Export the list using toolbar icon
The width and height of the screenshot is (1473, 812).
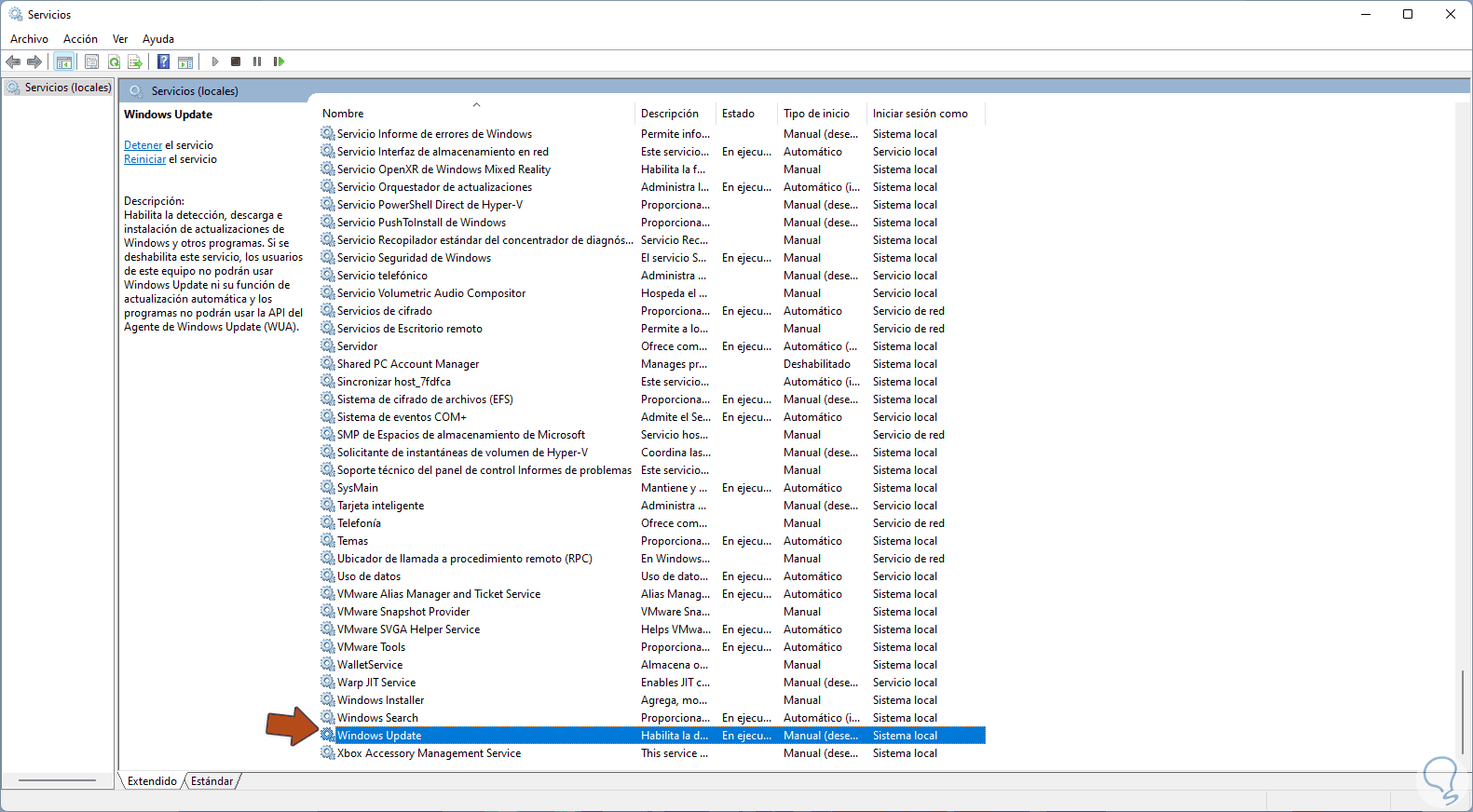135,61
